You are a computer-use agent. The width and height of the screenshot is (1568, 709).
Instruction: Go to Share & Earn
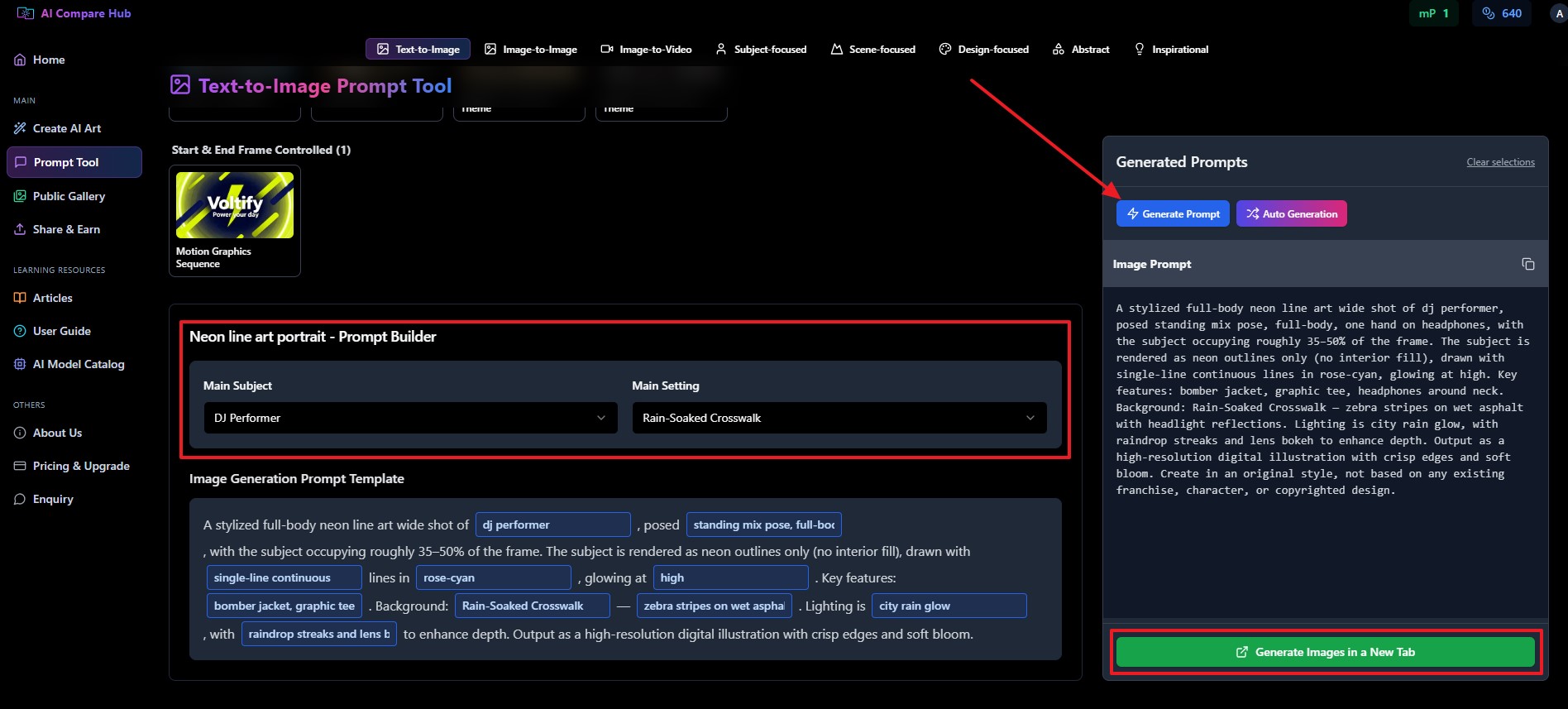coord(74,229)
